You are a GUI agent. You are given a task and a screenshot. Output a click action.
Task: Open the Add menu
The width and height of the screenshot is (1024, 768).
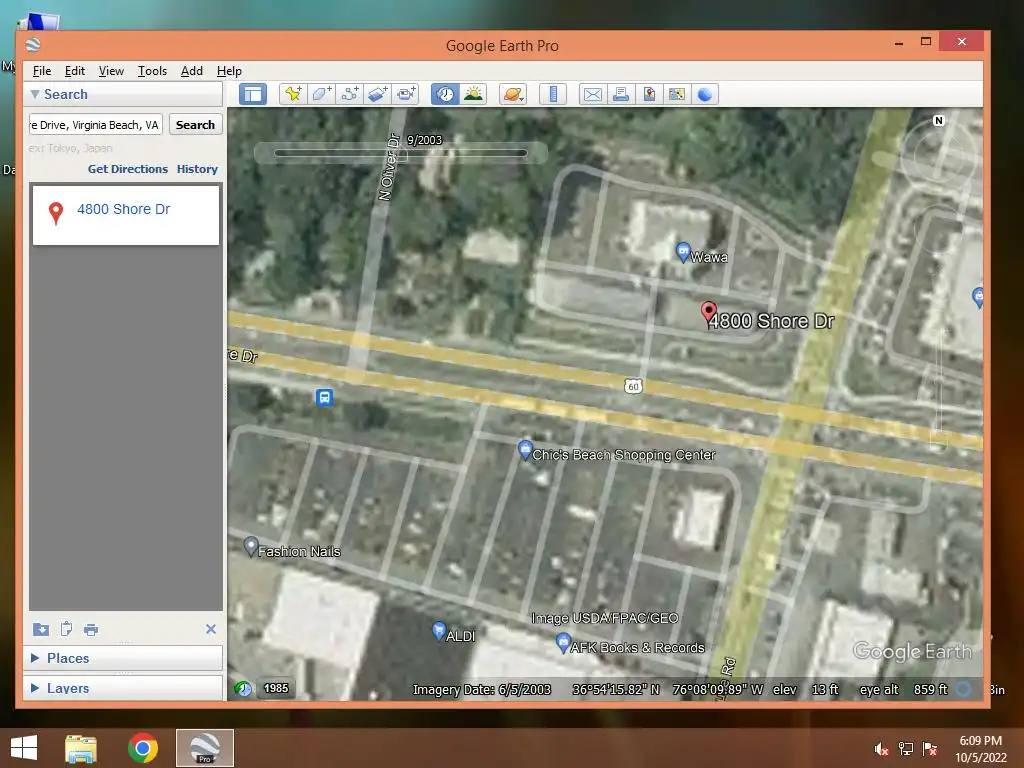tap(191, 71)
